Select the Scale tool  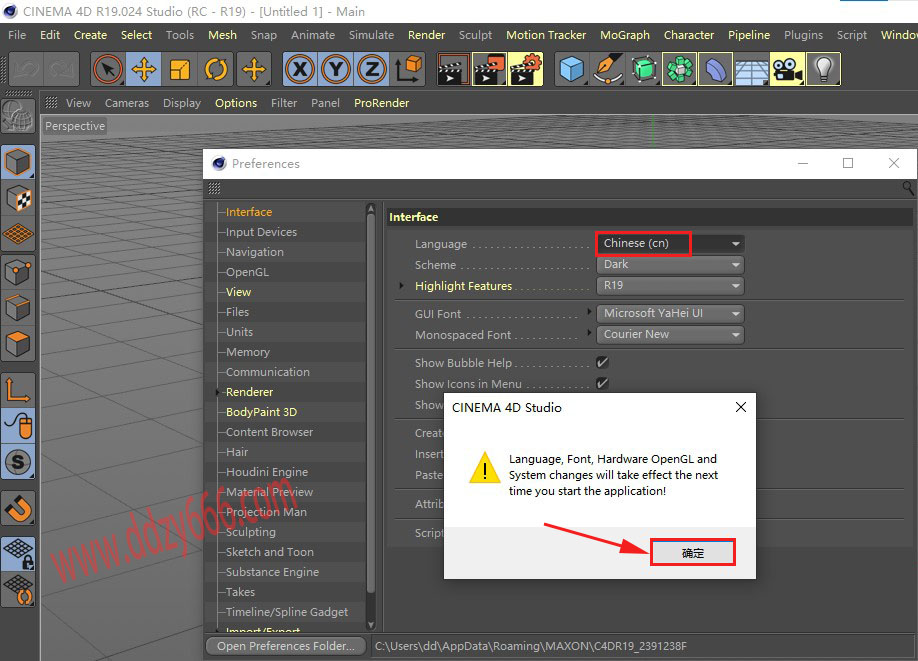click(180, 69)
